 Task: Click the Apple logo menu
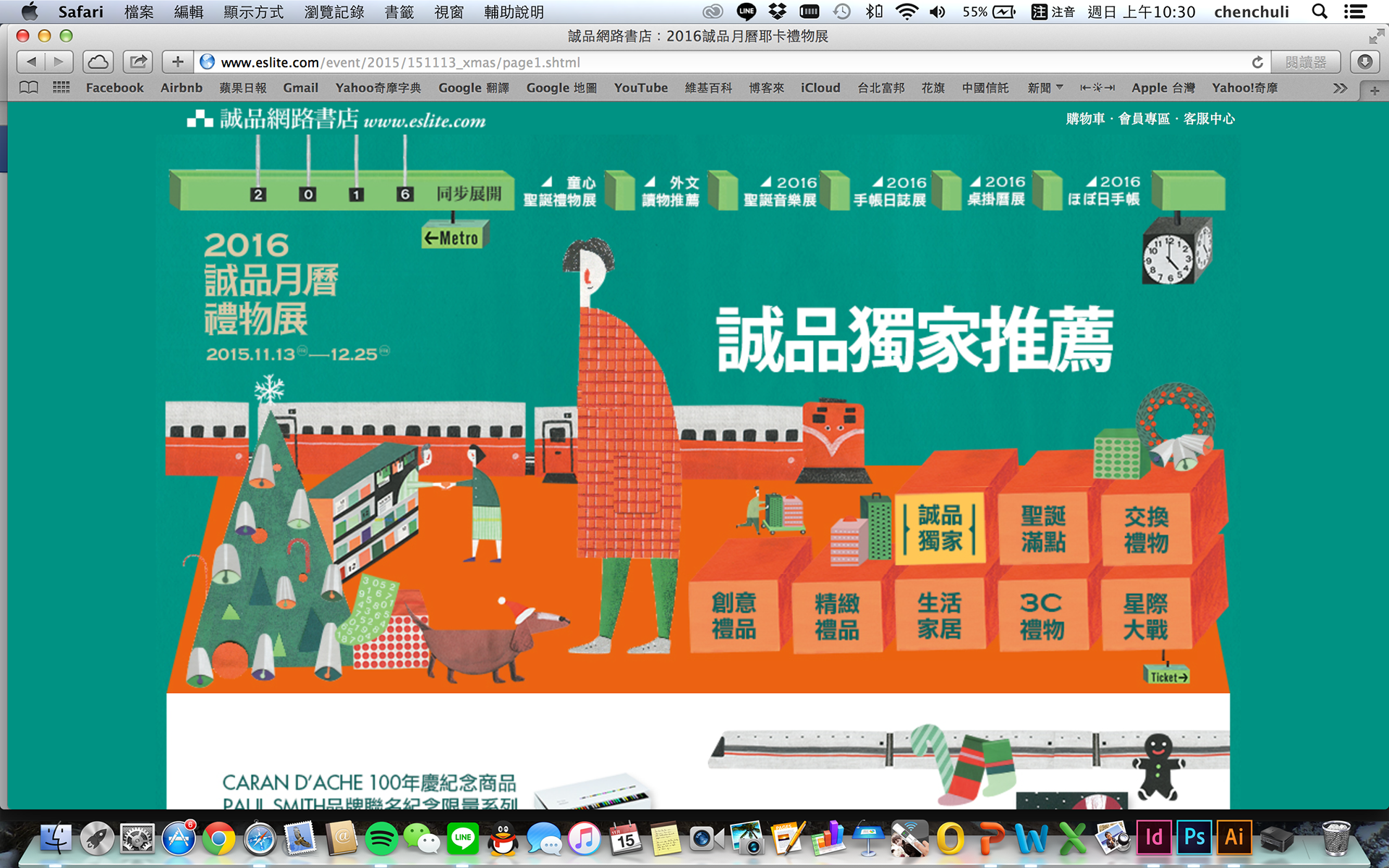click(x=29, y=11)
